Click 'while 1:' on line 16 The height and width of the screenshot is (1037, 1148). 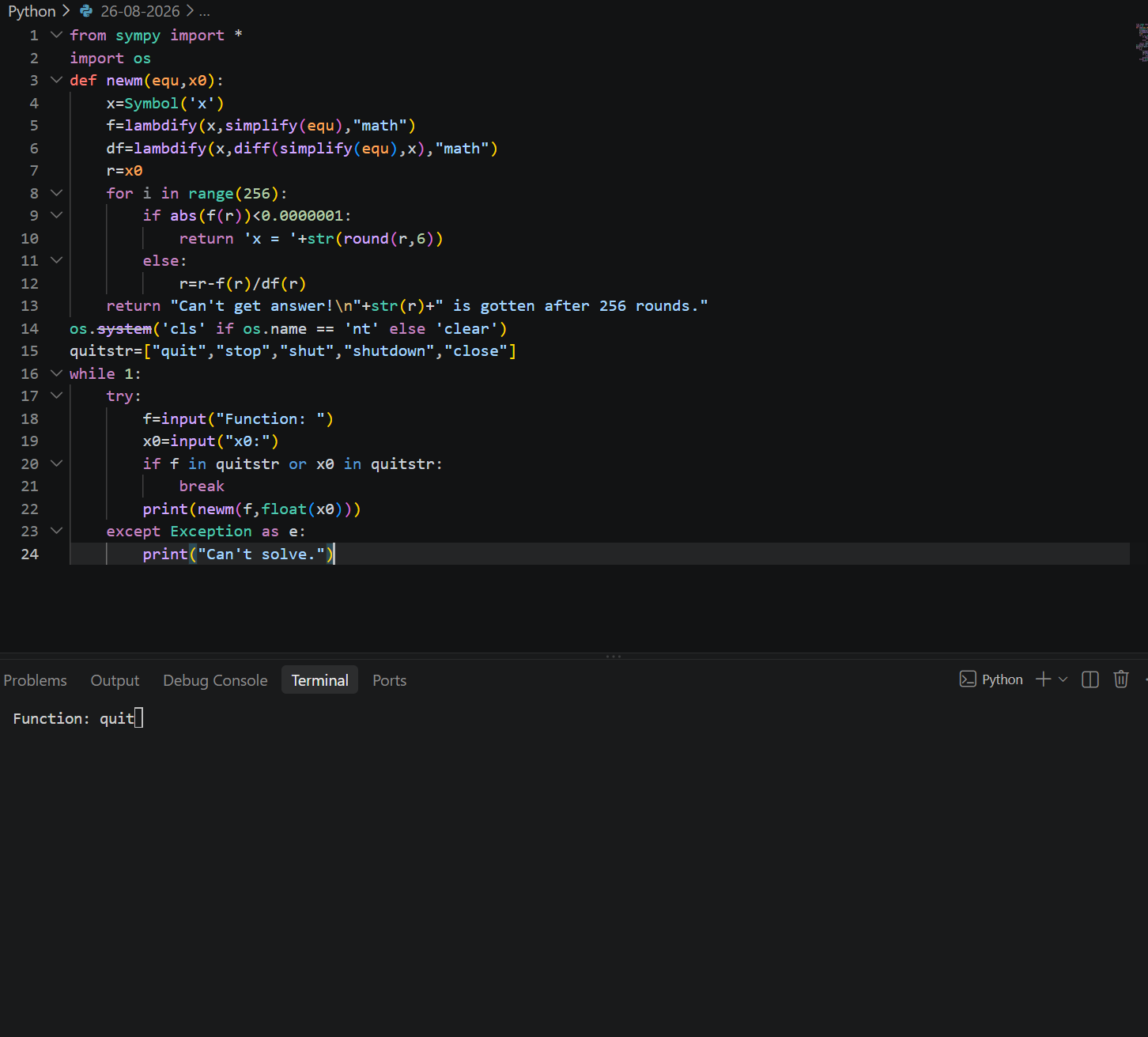coord(105,373)
